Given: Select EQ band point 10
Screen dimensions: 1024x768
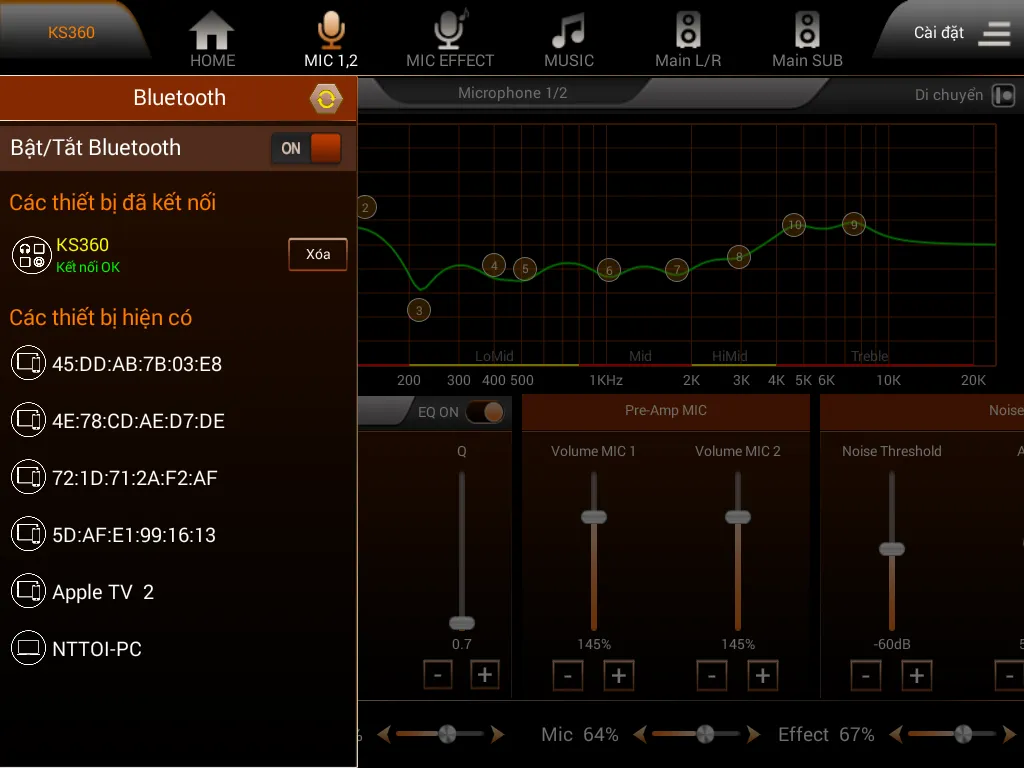Looking at the screenshot, I should click(794, 225).
